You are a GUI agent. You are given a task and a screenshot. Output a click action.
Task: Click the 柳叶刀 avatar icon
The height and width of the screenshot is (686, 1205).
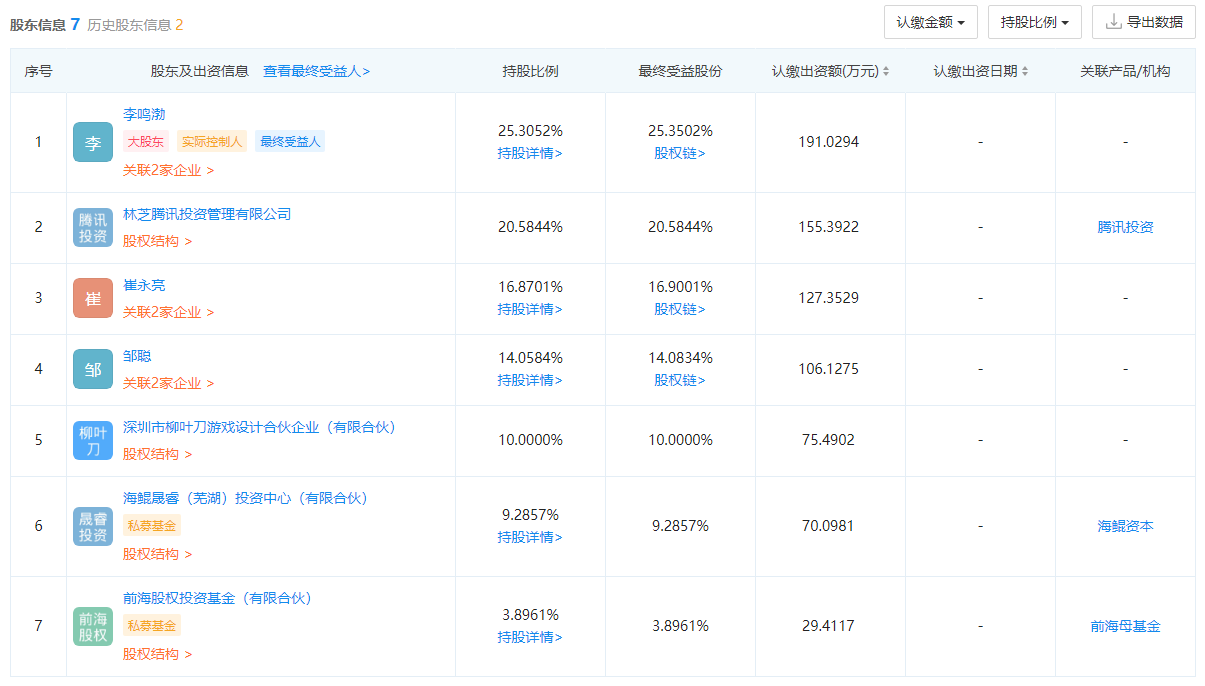93,440
